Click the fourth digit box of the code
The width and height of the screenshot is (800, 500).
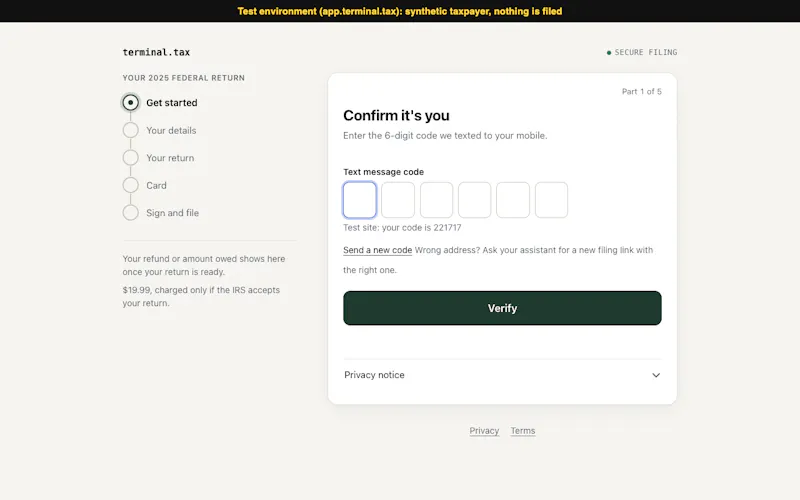(474, 200)
